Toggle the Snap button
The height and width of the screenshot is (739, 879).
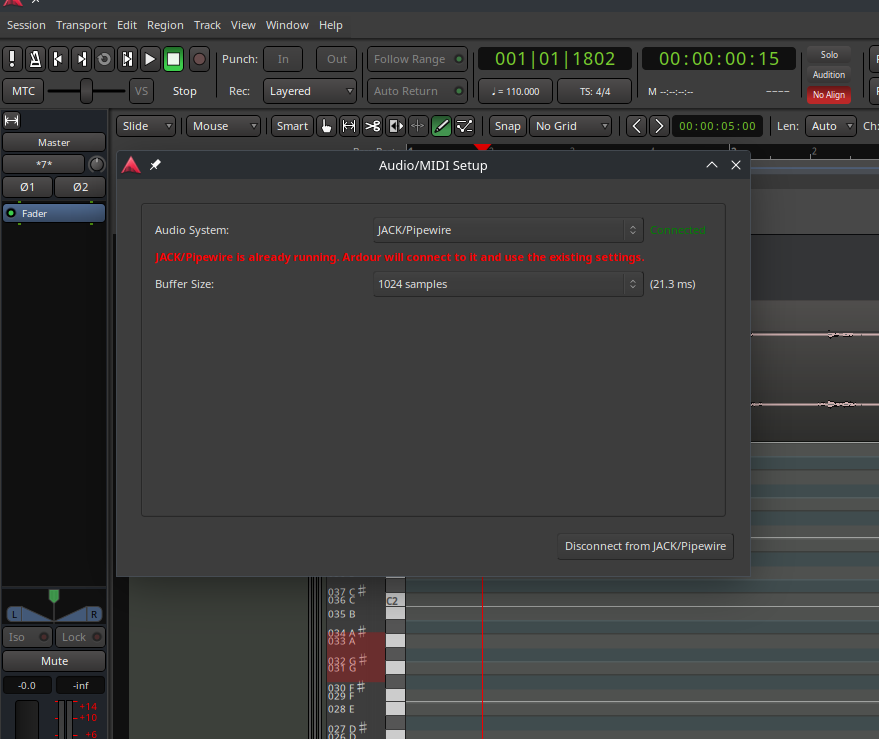(507, 126)
